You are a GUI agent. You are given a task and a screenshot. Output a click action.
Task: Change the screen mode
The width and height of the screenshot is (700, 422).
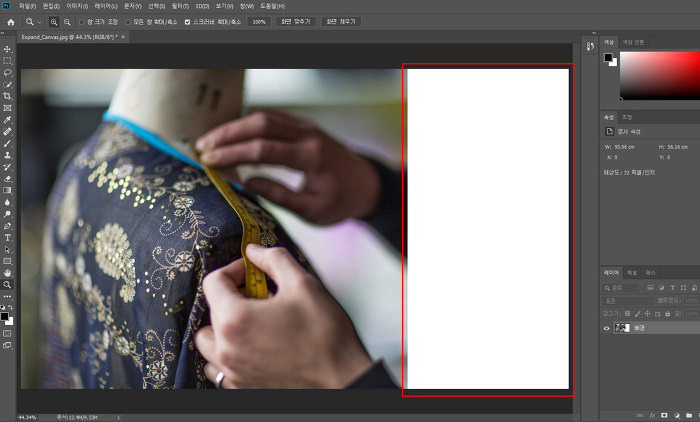7,345
